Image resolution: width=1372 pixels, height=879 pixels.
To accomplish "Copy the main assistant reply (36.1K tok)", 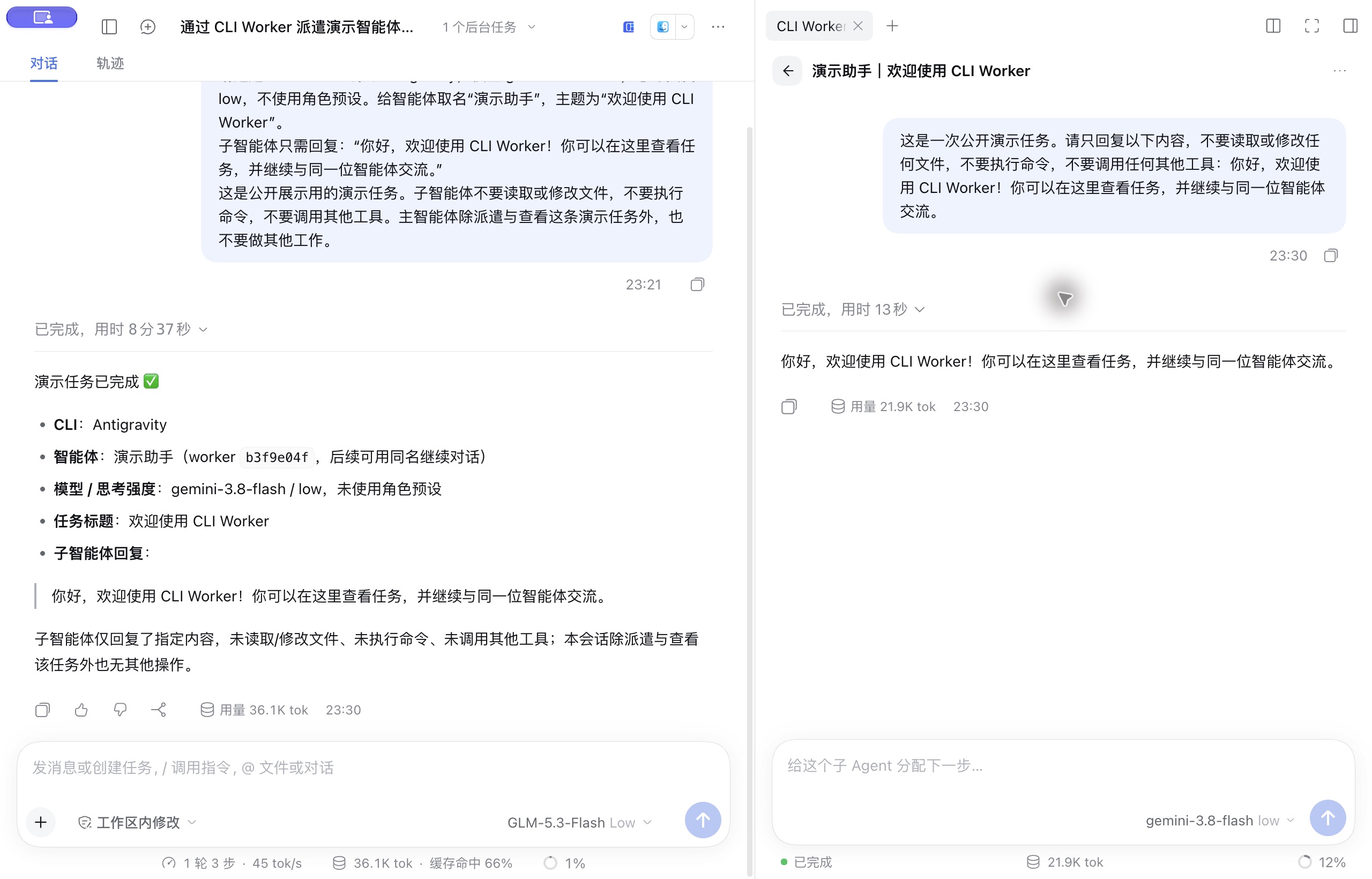I will point(43,710).
